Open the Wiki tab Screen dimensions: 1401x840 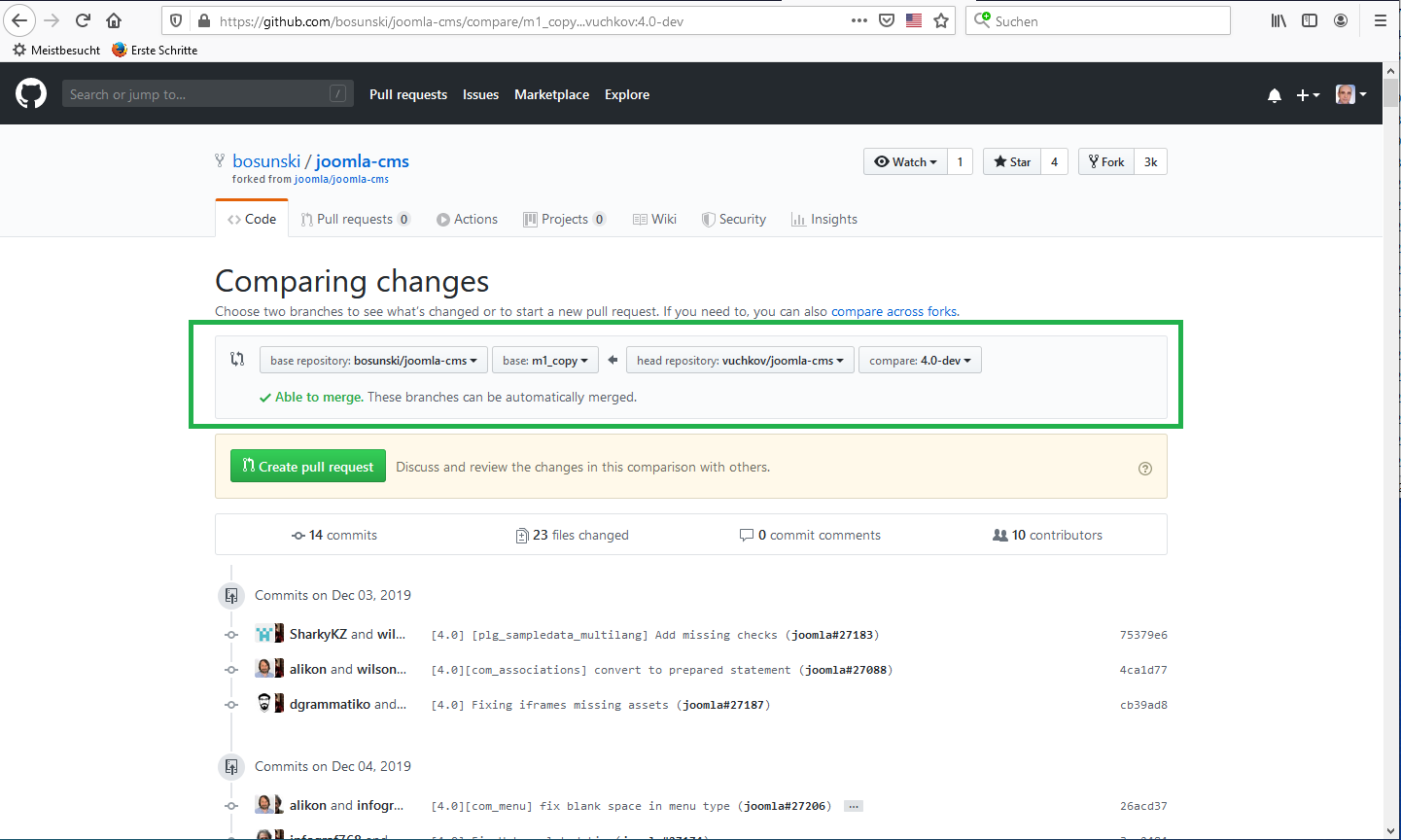pos(654,220)
